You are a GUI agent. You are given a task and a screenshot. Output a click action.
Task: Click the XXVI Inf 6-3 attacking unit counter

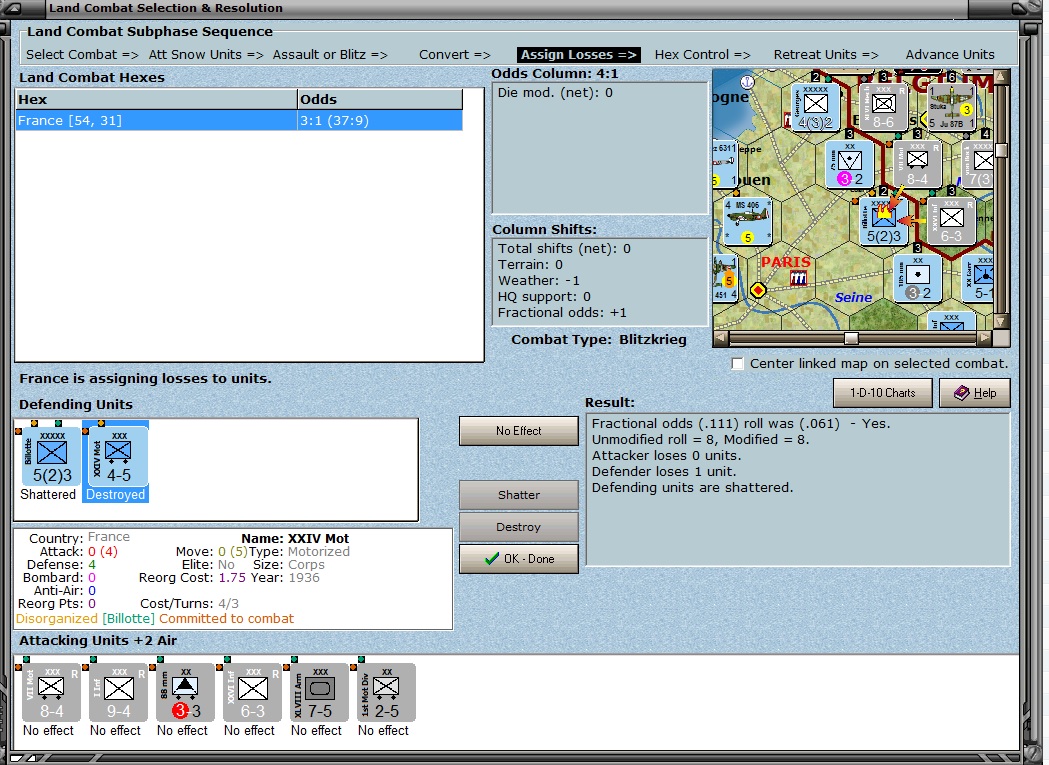(250, 693)
